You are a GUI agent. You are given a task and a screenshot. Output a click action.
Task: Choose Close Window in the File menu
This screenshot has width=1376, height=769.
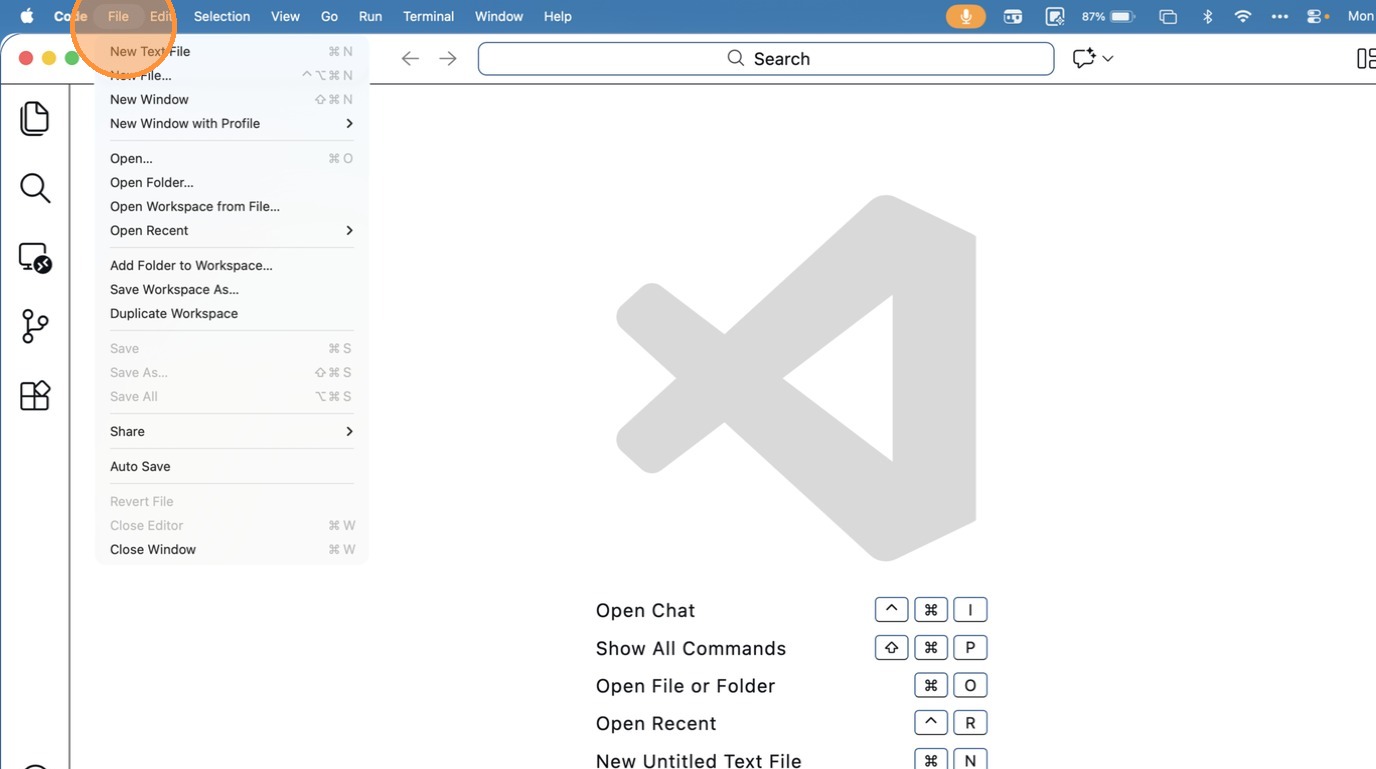(x=232, y=549)
